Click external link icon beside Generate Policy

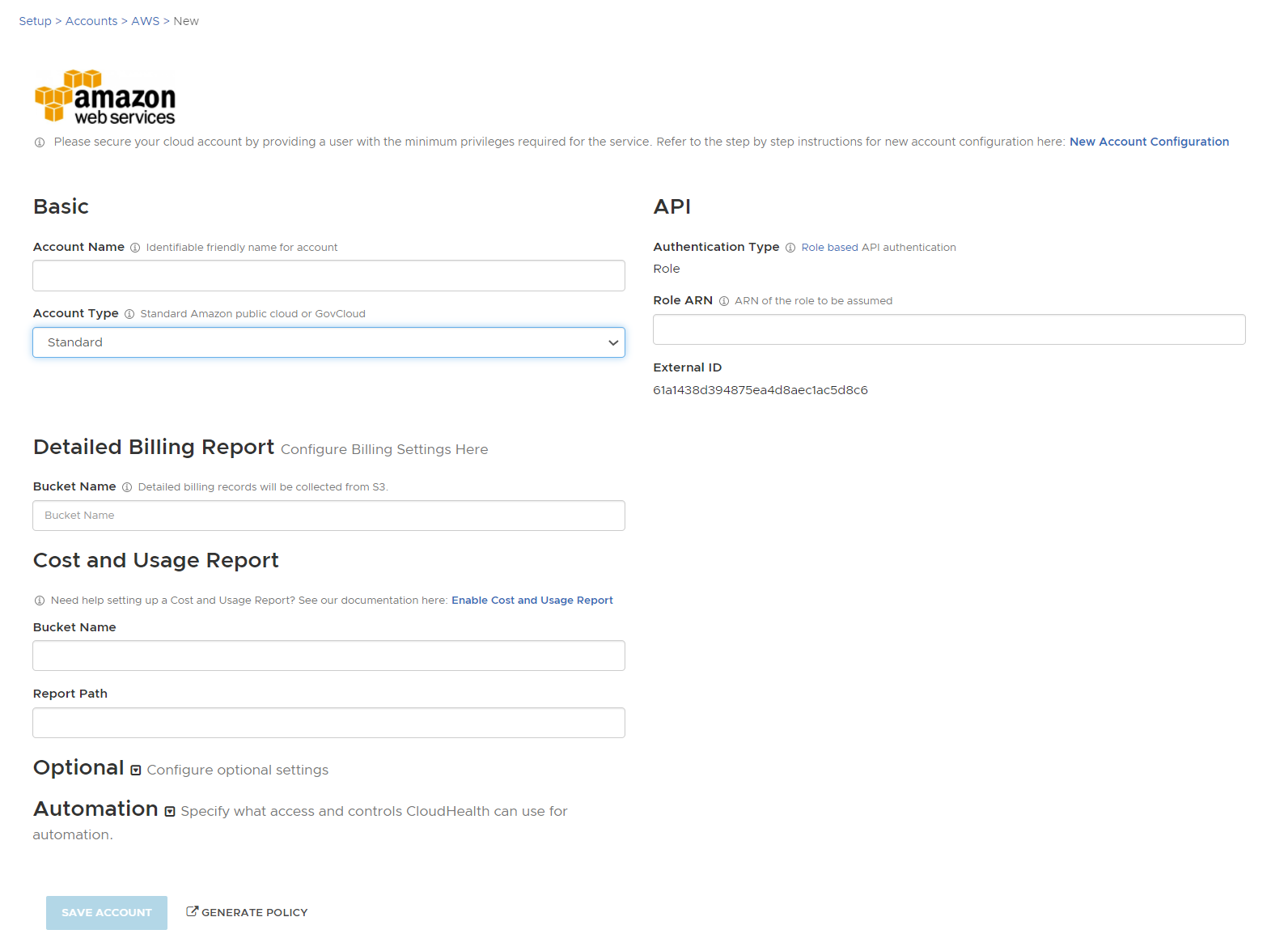tap(192, 911)
